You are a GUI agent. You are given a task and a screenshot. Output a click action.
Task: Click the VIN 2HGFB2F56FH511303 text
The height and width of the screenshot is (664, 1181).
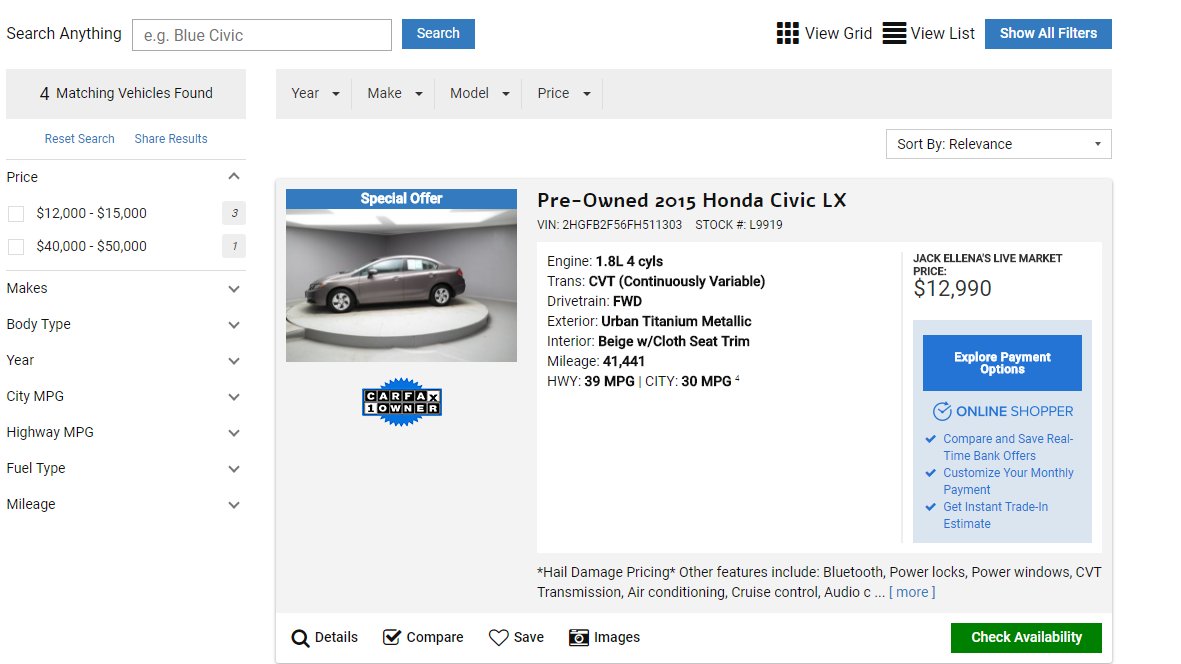pyautogui.click(x=609, y=225)
